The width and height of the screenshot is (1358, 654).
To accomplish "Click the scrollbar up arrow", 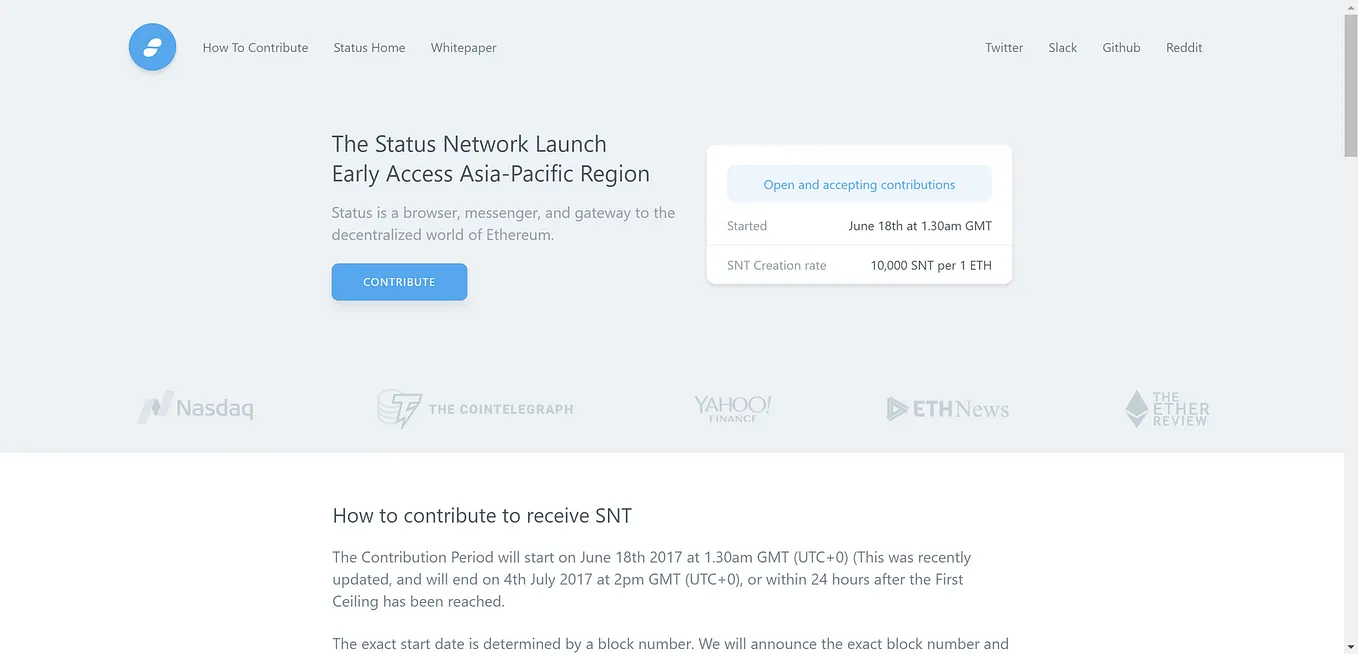I will point(1350,7).
